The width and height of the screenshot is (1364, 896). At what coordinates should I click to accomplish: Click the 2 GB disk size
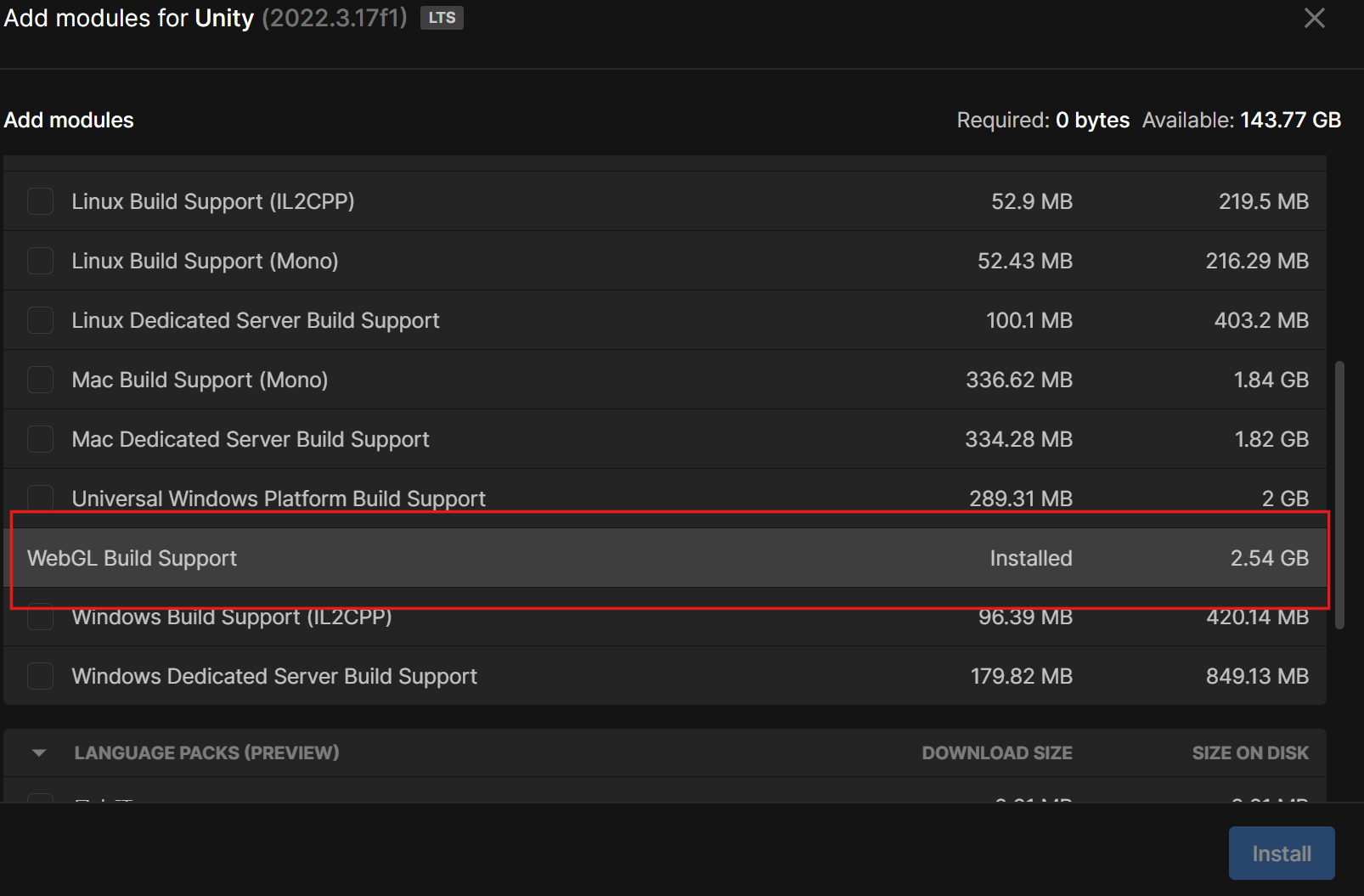[1285, 499]
